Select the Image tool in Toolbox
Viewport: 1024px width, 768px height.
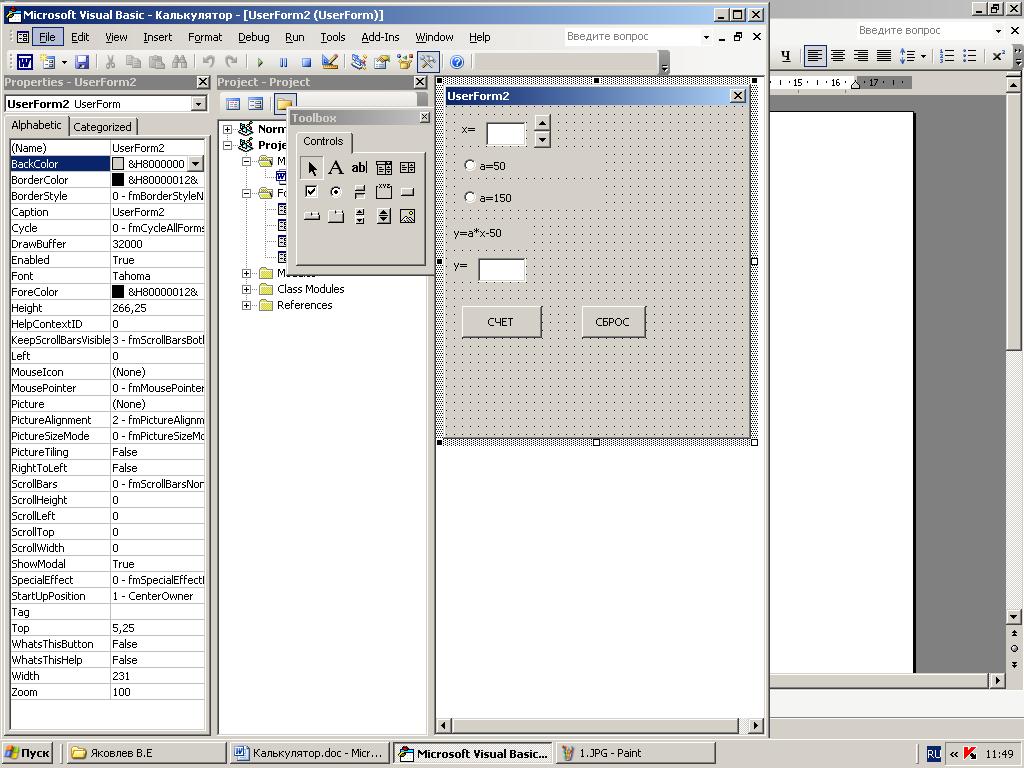(x=408, y=216)
